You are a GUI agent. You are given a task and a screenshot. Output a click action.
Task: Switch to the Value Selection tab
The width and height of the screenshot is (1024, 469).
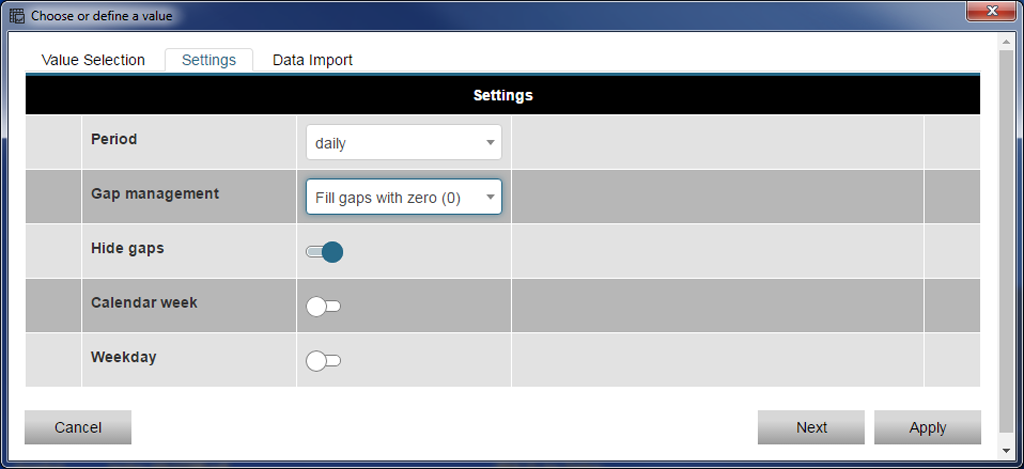[93, 60]
